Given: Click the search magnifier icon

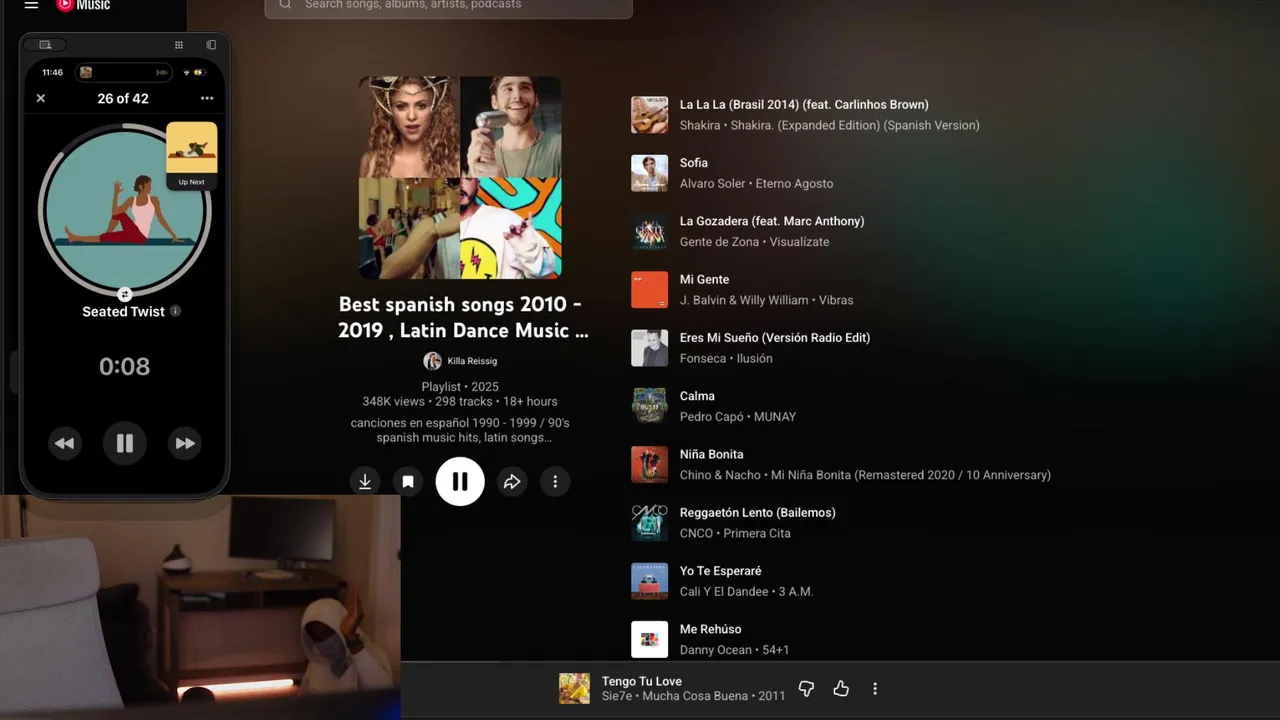Looking at the screenshot, I should click(x=285, y=5).
